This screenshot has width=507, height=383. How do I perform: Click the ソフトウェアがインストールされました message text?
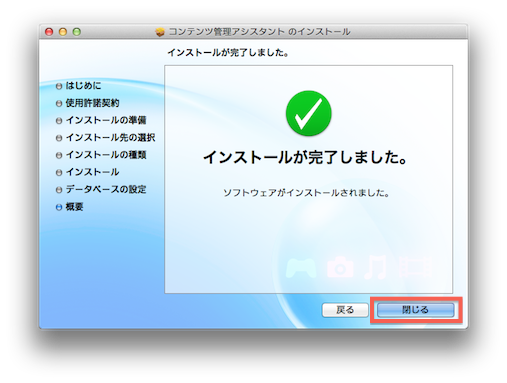[x=306, y=193]
